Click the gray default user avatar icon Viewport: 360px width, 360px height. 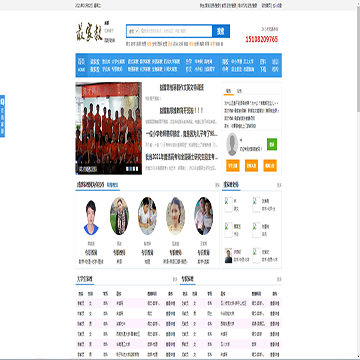click(x=232, y=144)
